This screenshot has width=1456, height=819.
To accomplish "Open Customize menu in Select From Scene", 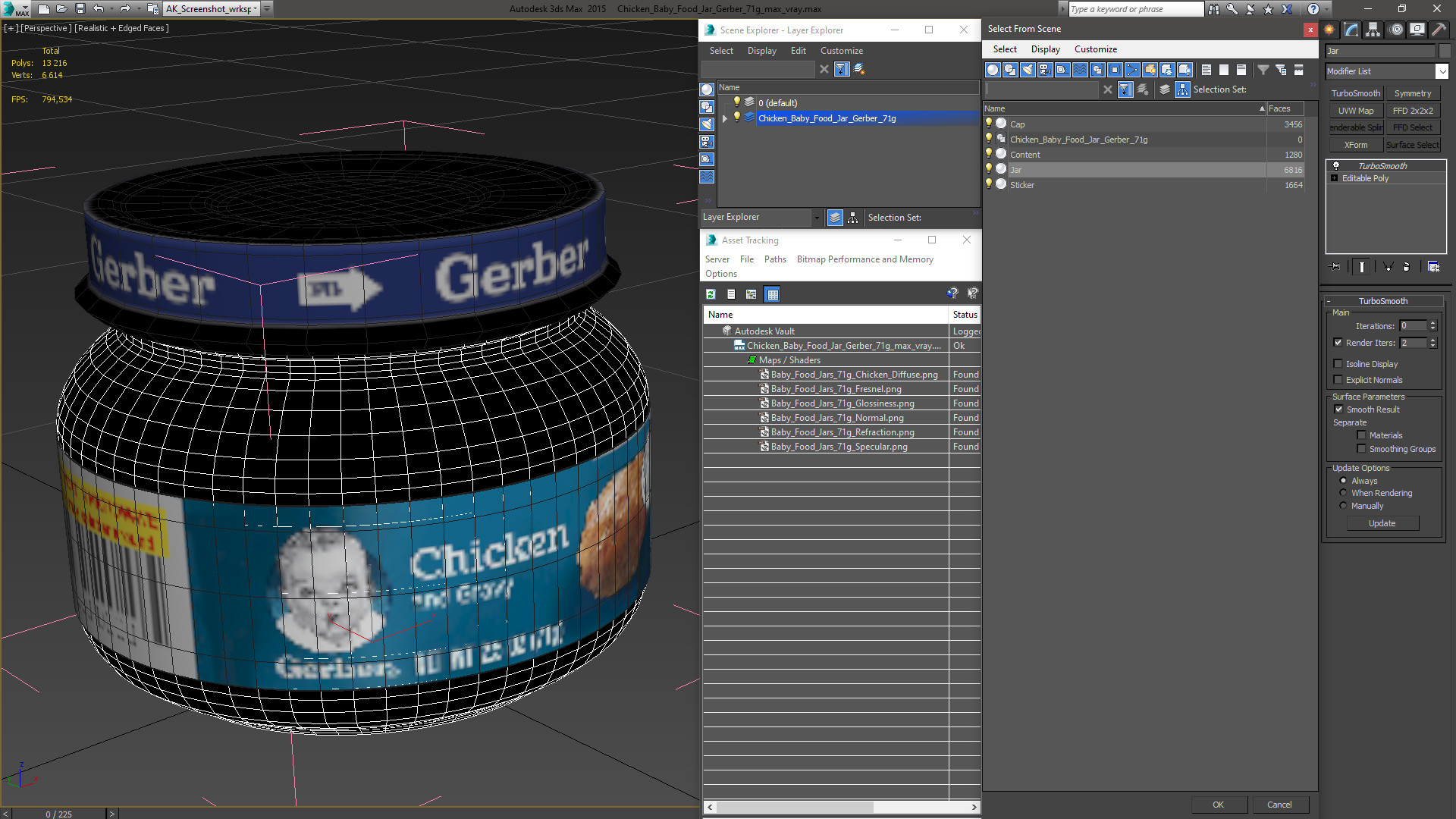I will tap(1095, 49).
